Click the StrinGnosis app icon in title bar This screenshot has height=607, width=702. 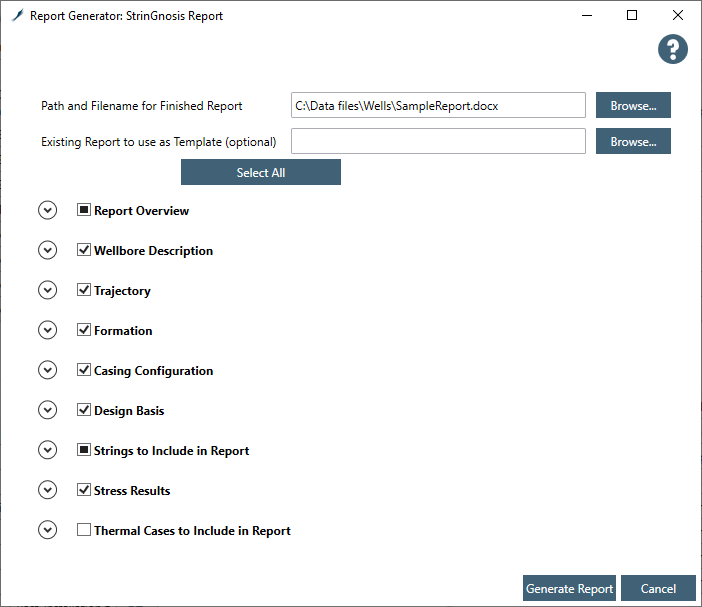pyautogui.click(x=17, y=16)
